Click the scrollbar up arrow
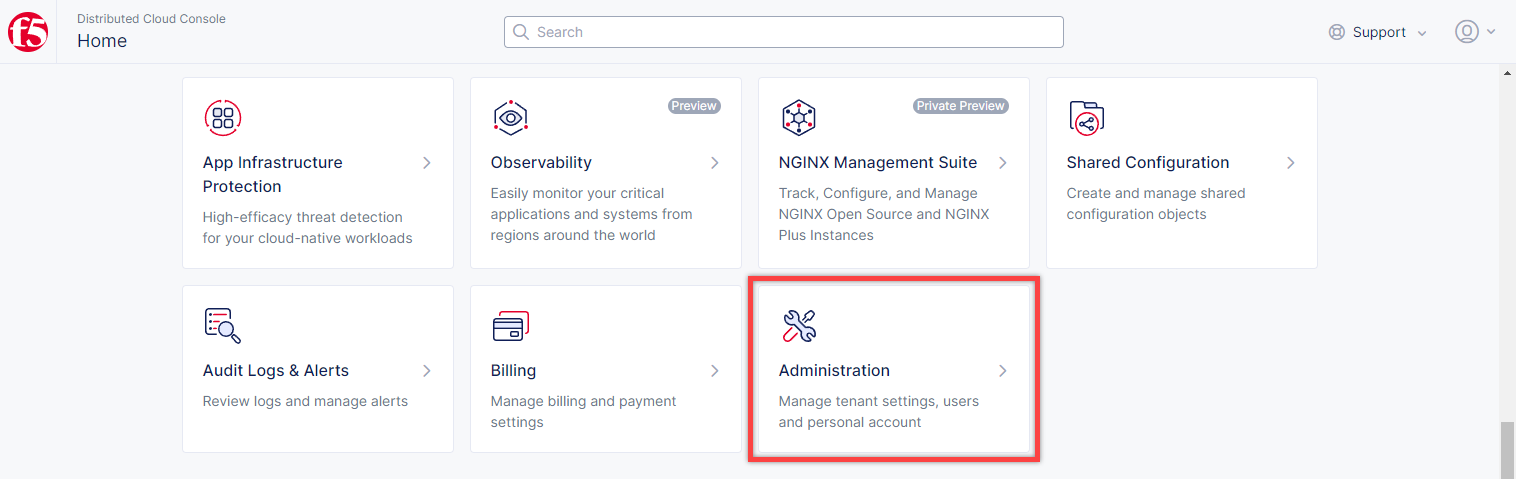1516x479 pixels. (1508, 73)
